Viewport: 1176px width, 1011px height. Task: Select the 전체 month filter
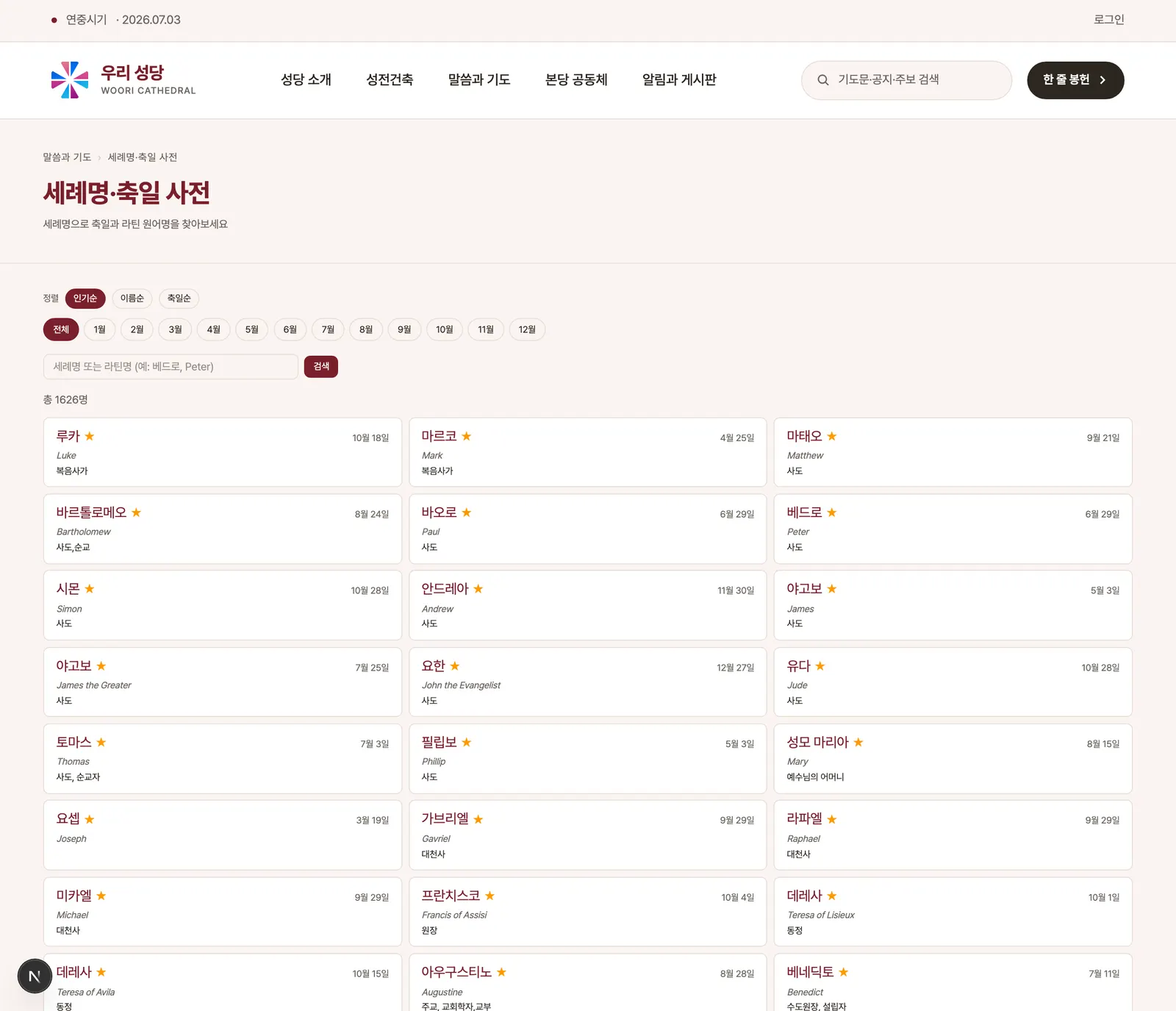click(x=61, y=329)
